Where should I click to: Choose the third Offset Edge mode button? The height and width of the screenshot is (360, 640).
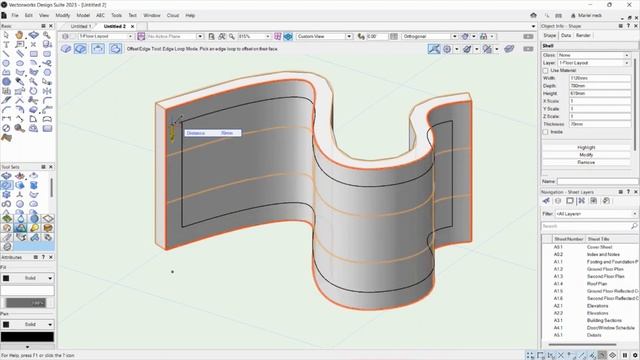point(98,49)
